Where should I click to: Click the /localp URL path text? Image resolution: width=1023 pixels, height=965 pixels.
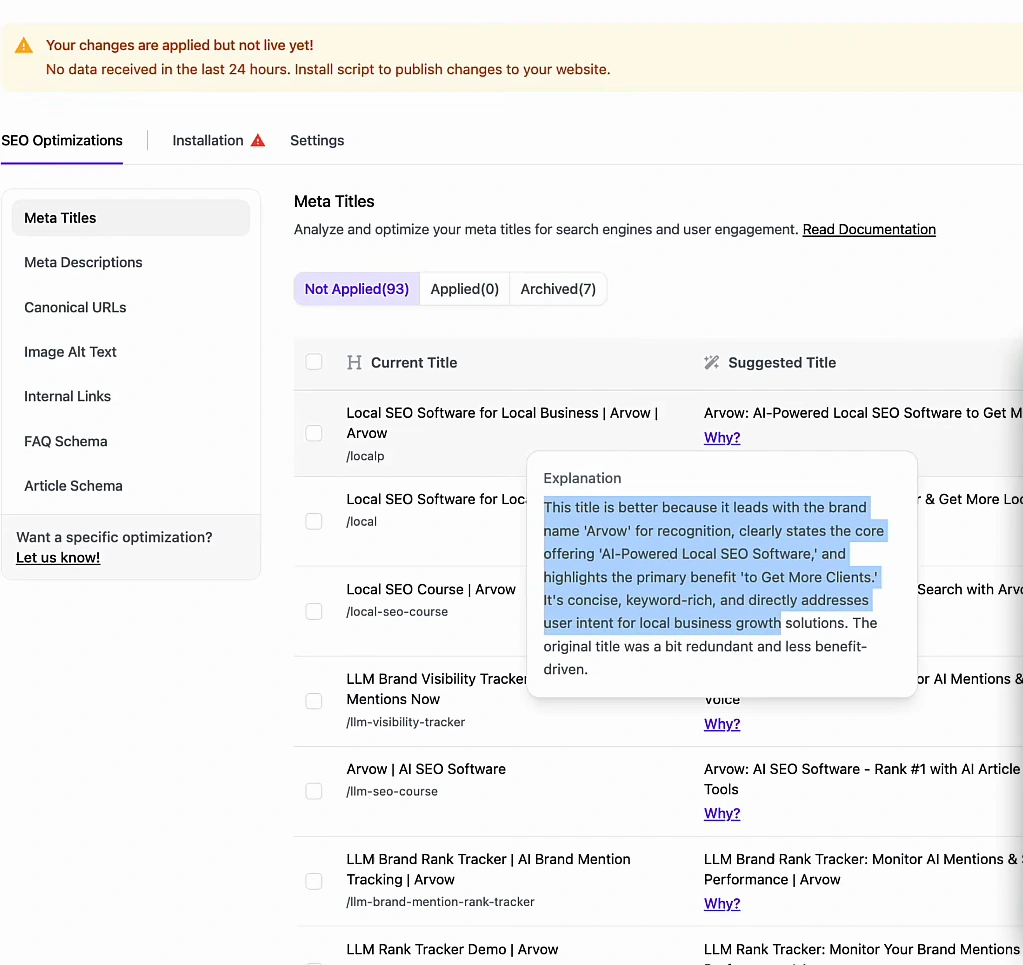(365, 456)
